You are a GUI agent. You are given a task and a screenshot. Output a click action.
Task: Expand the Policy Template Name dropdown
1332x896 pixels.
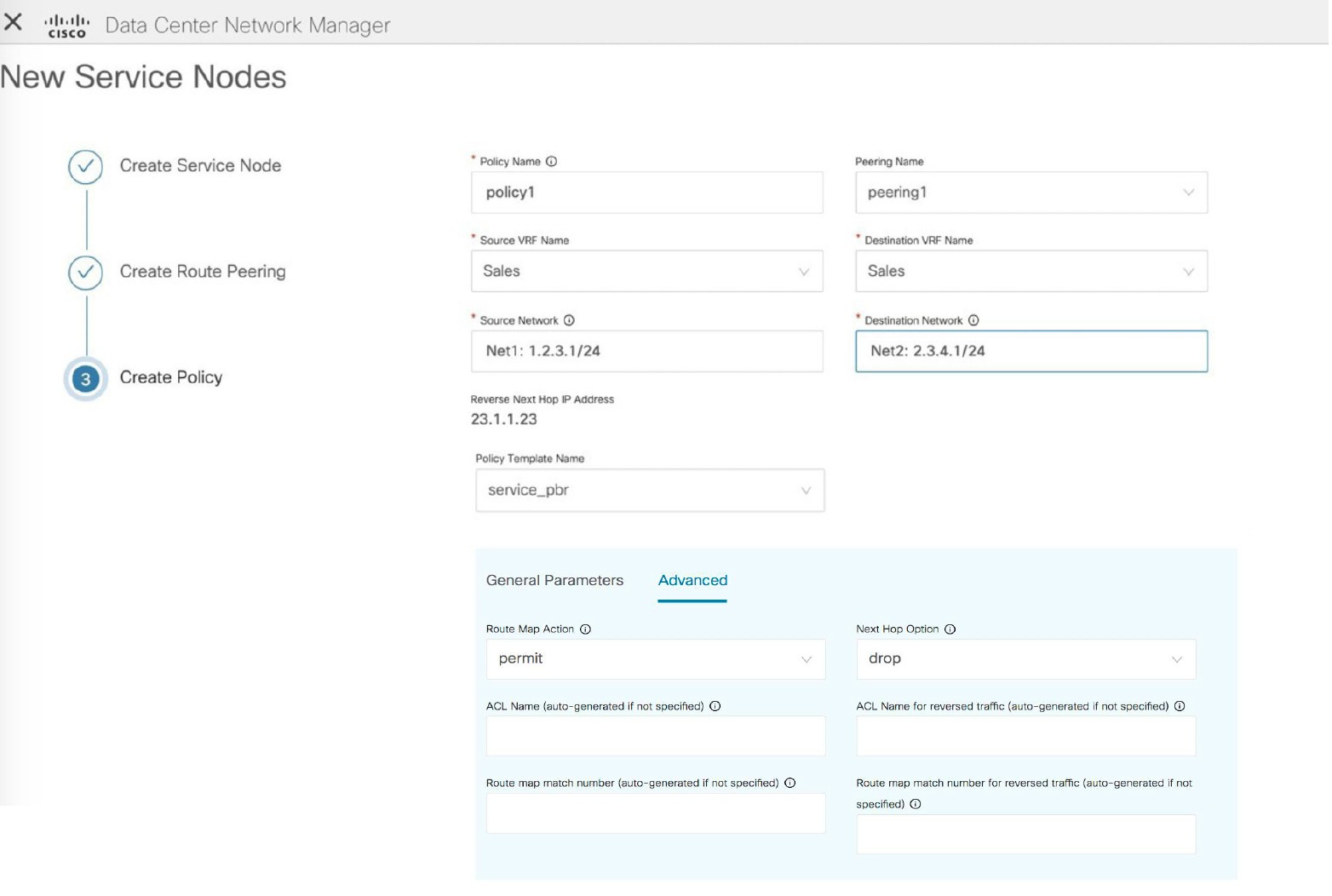point(650,491)
